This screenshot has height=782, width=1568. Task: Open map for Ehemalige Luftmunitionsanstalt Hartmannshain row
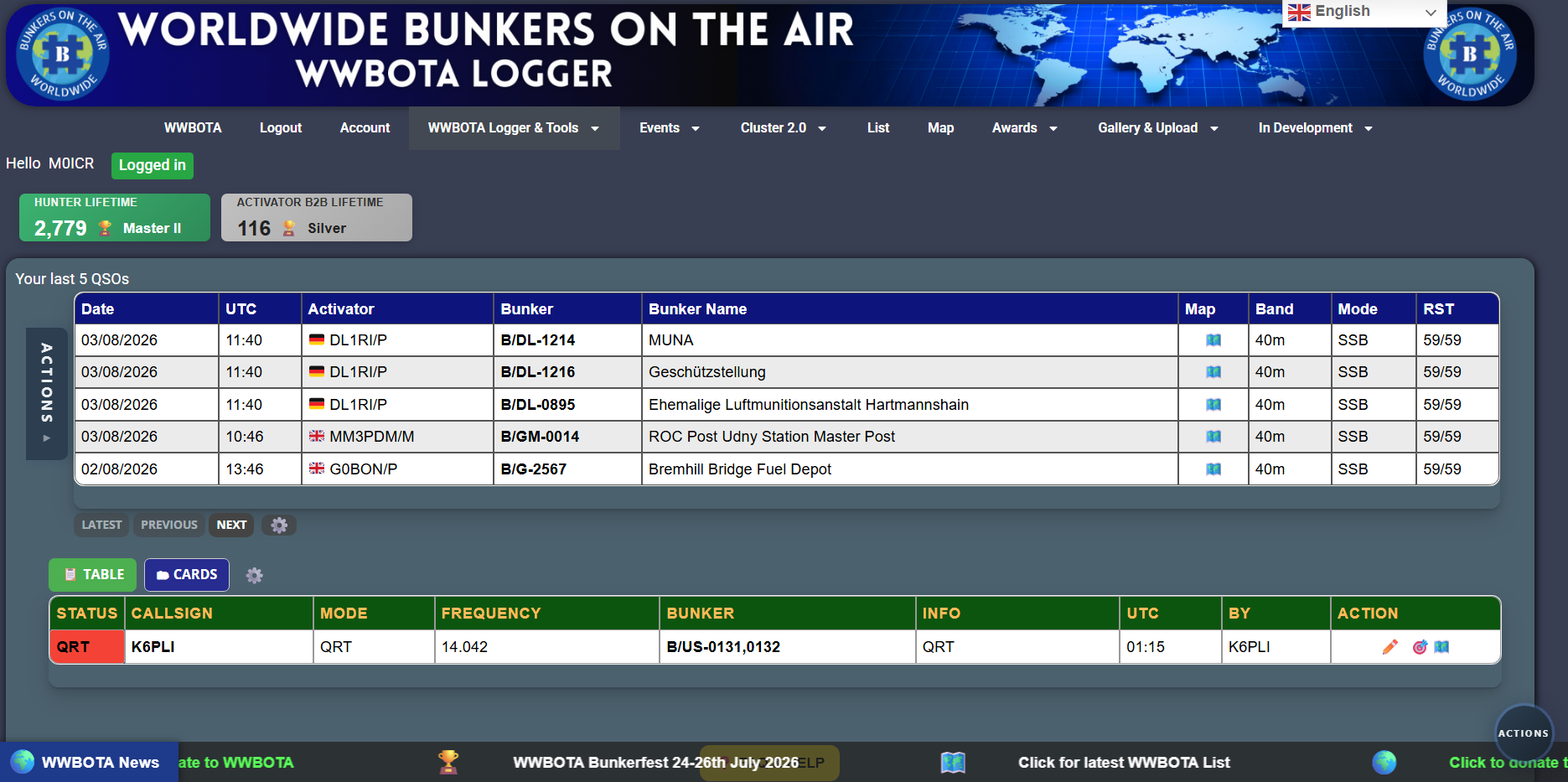1213,405
